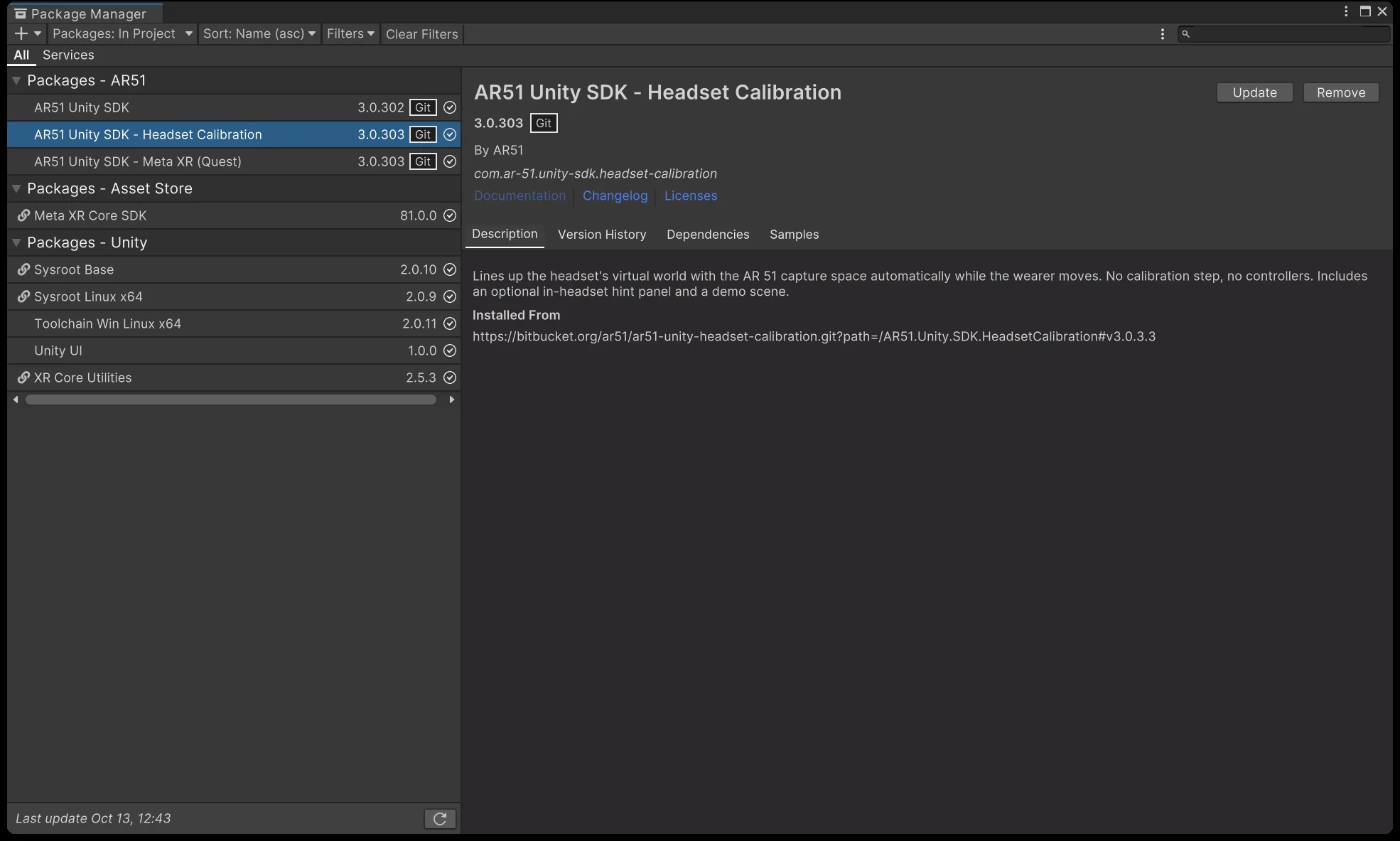Click the Package Manager window tab

pyautogui.click(x=85, y=14)
